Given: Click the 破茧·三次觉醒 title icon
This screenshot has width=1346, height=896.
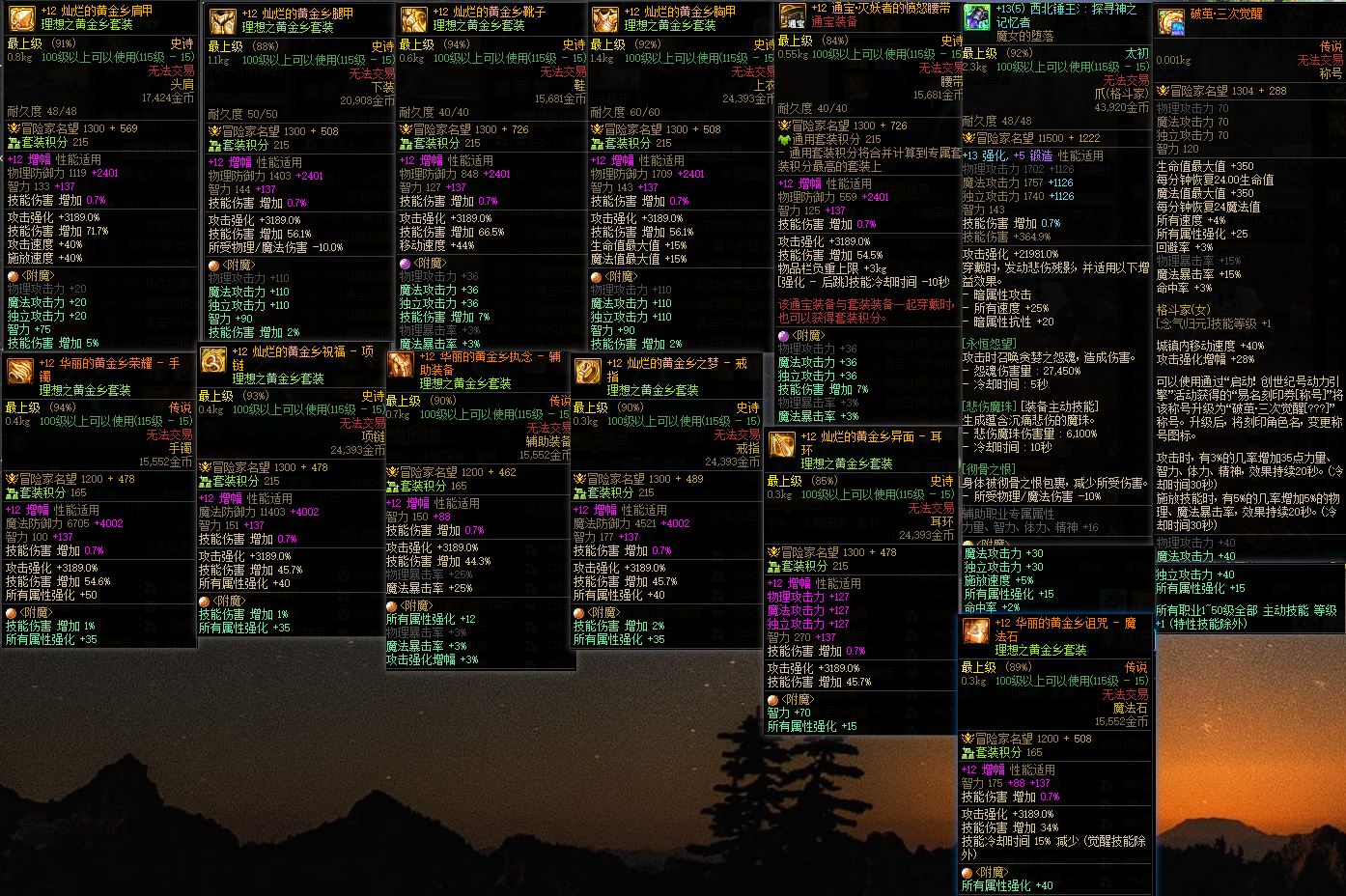Looking at the screenshot, I should [x=1172, y=21].
